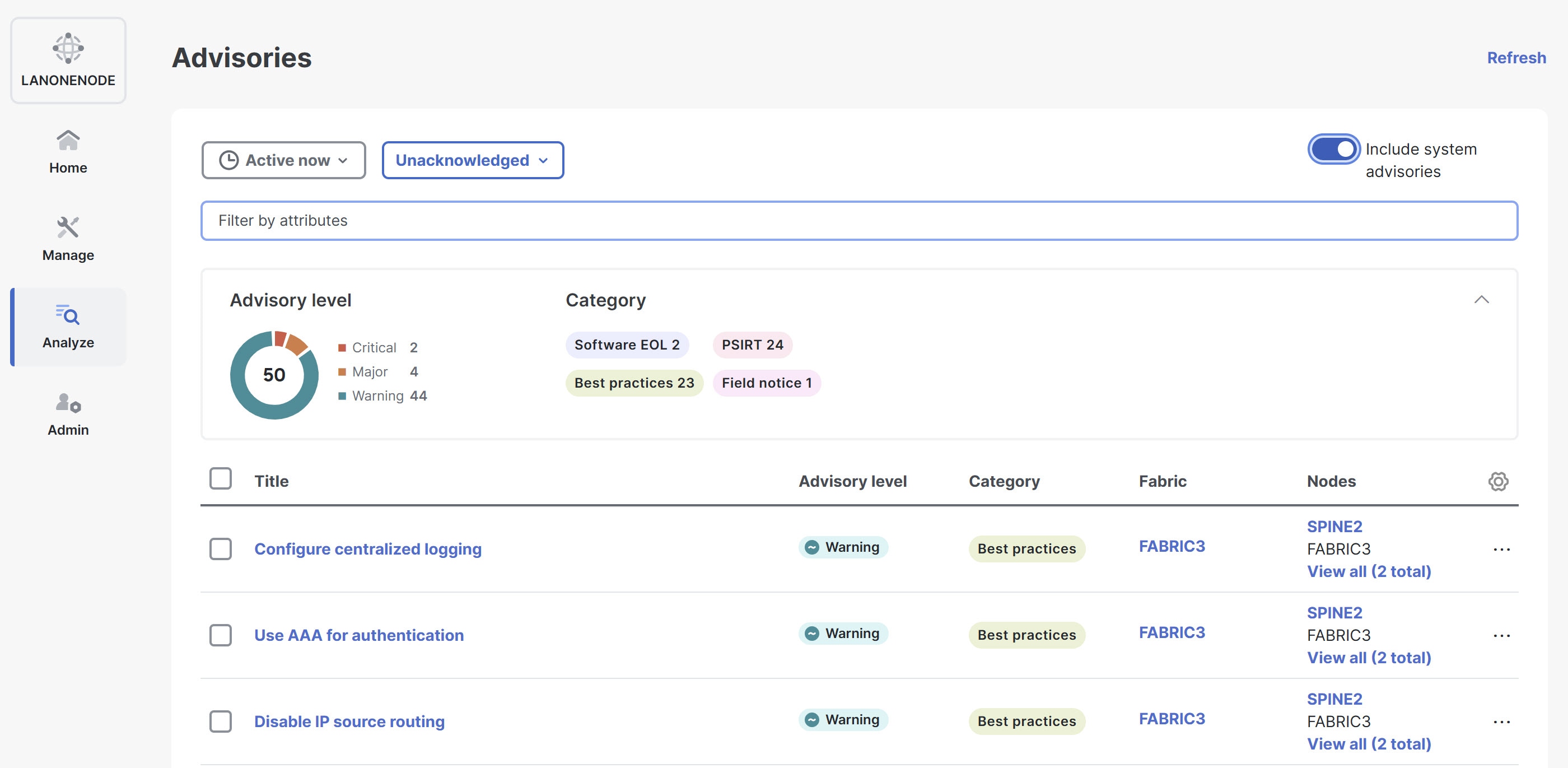Sort by Category column header

coord(1004,481)
